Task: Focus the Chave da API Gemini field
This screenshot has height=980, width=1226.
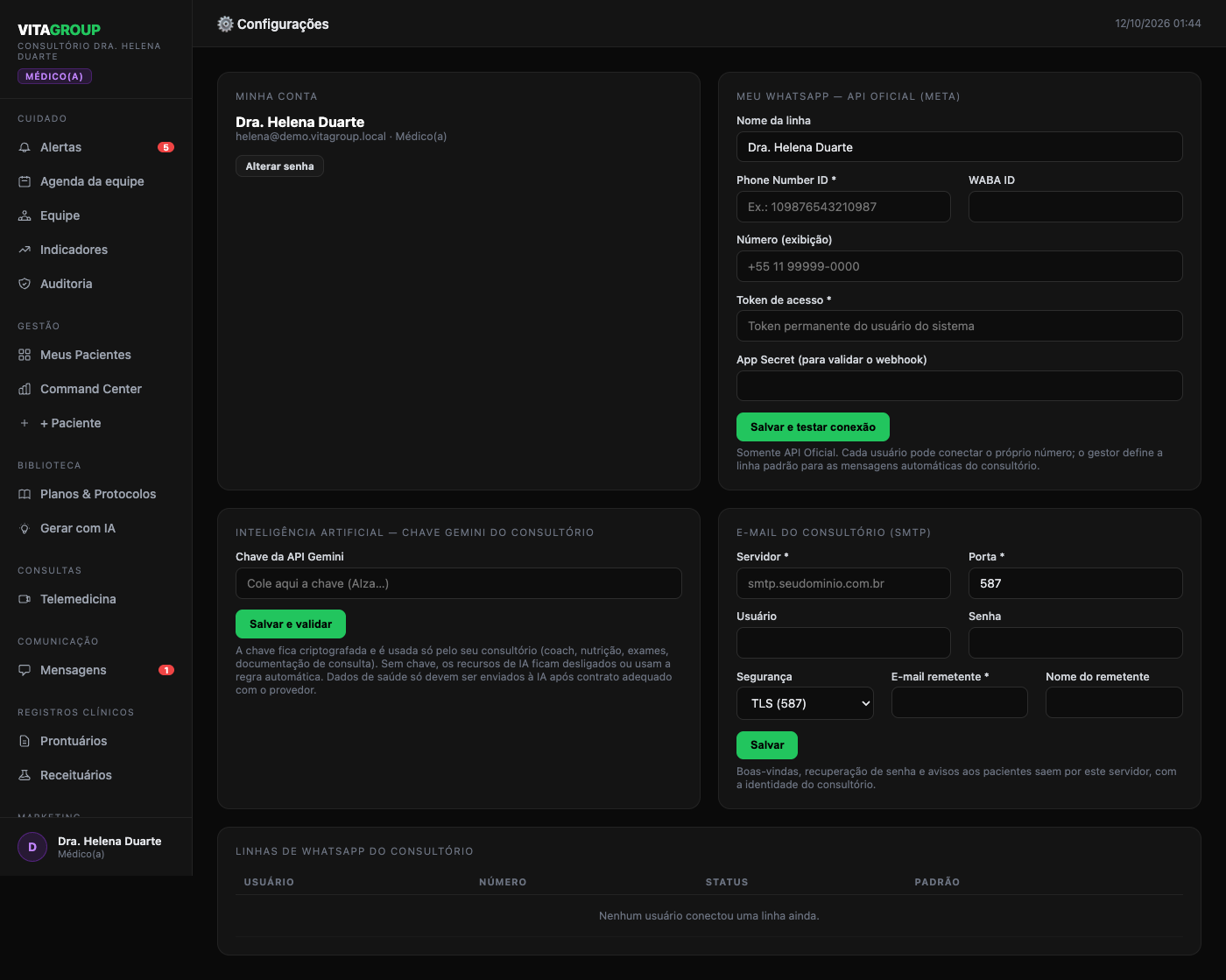Action: coord(459,583)
